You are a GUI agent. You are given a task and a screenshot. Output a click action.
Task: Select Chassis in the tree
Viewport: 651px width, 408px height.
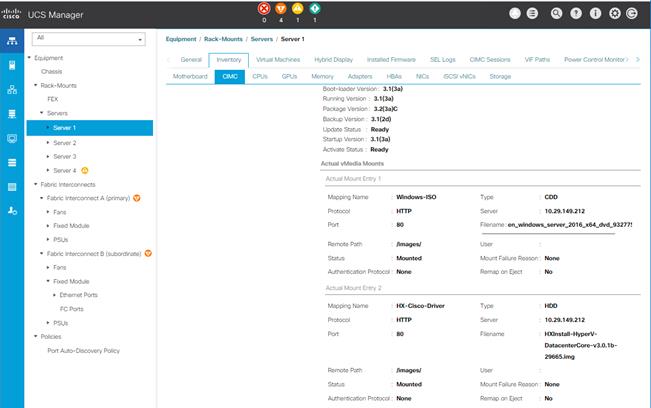51,71
